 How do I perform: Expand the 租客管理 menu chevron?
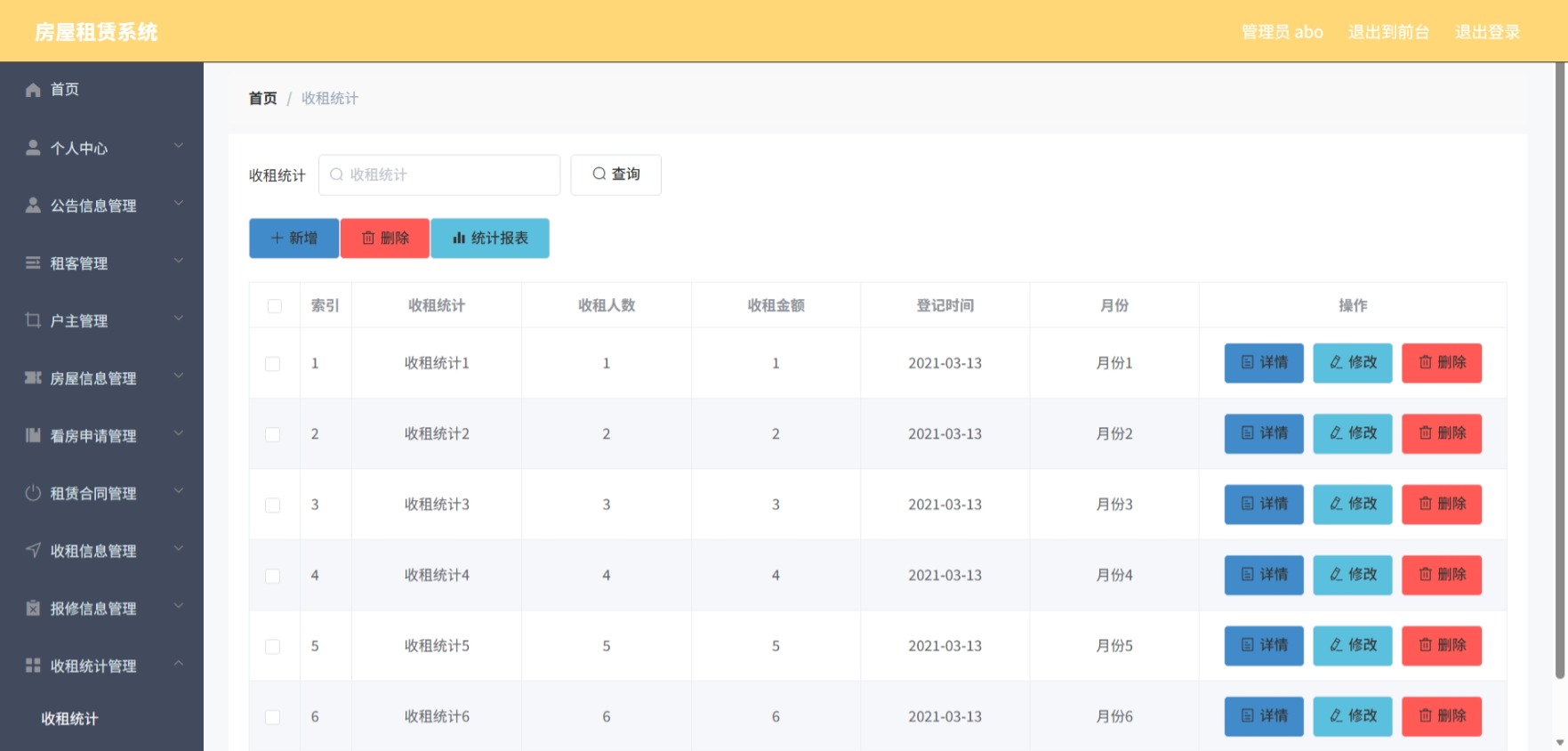(179, 261)
